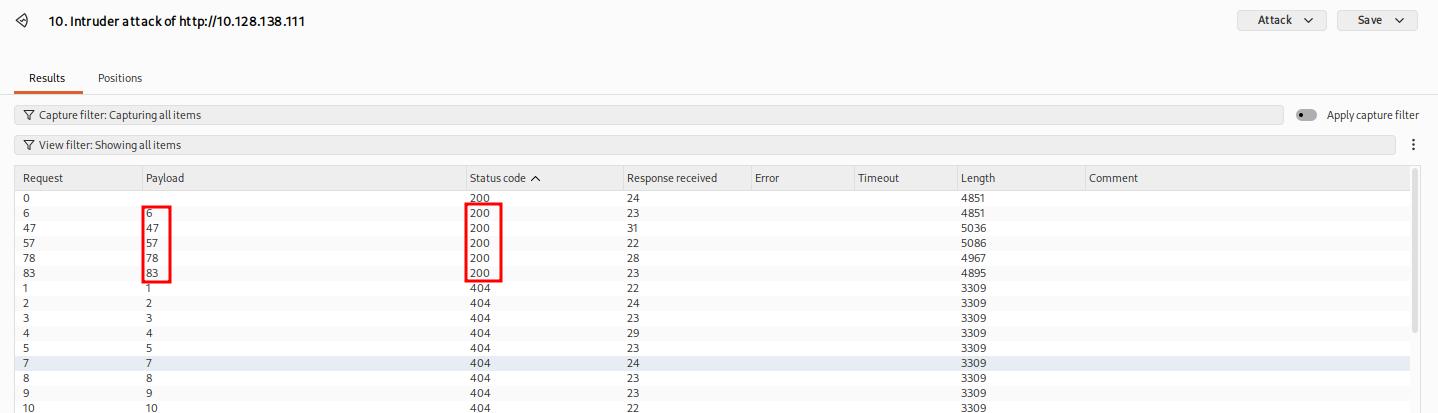Expand the Save dropdown

[x=1376, y=20]
